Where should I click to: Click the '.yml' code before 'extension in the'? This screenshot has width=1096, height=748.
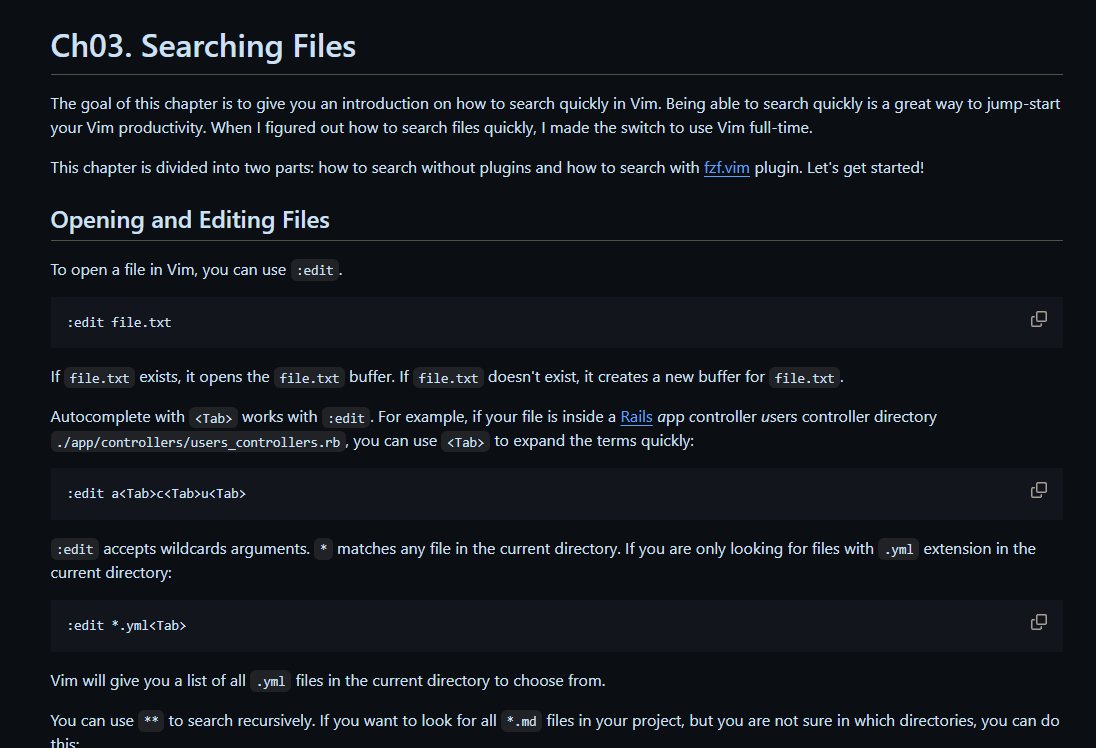coord(897,549)
